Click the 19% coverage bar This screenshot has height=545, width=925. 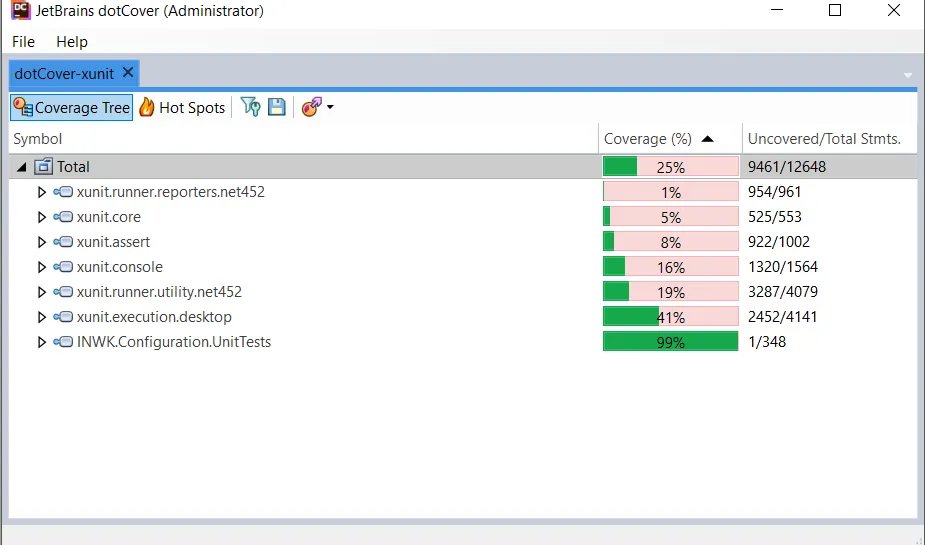point(671,292)
